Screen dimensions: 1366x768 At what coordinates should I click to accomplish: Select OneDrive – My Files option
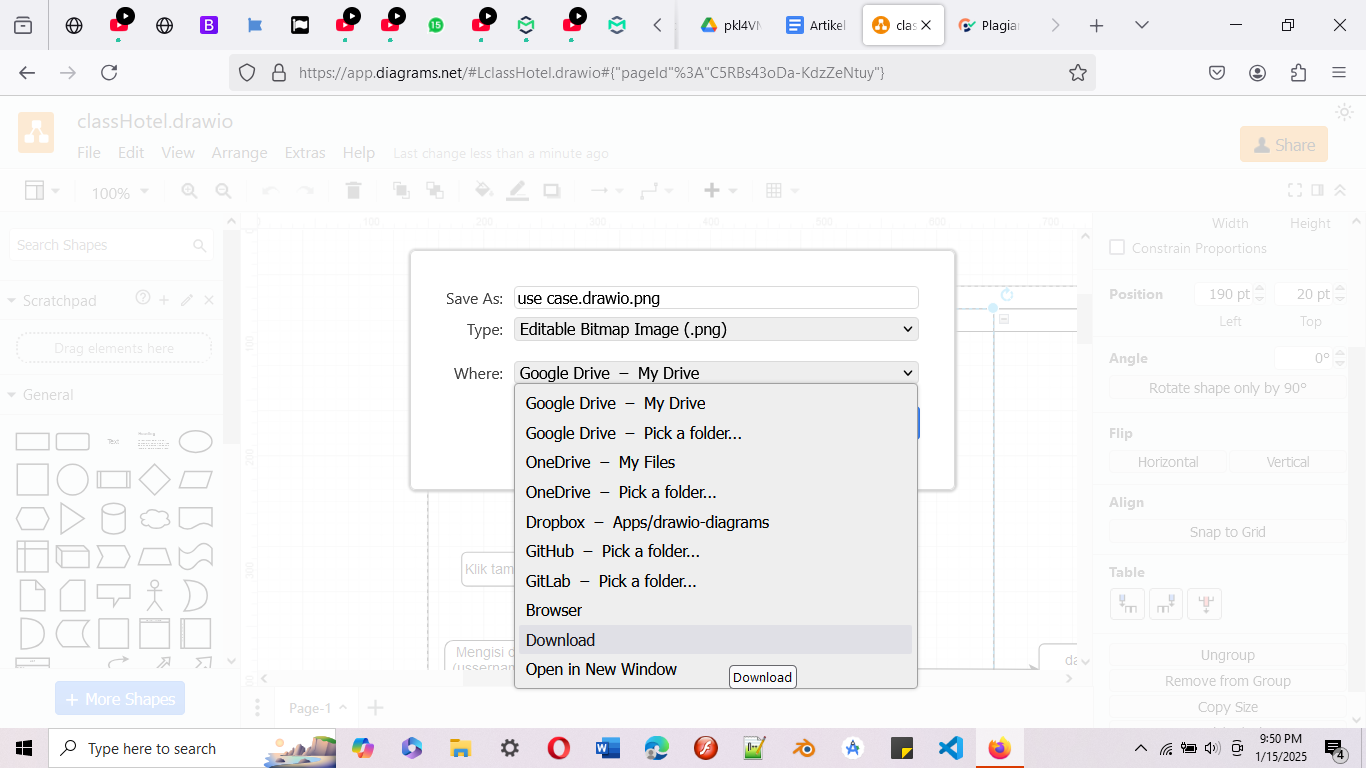715,462
